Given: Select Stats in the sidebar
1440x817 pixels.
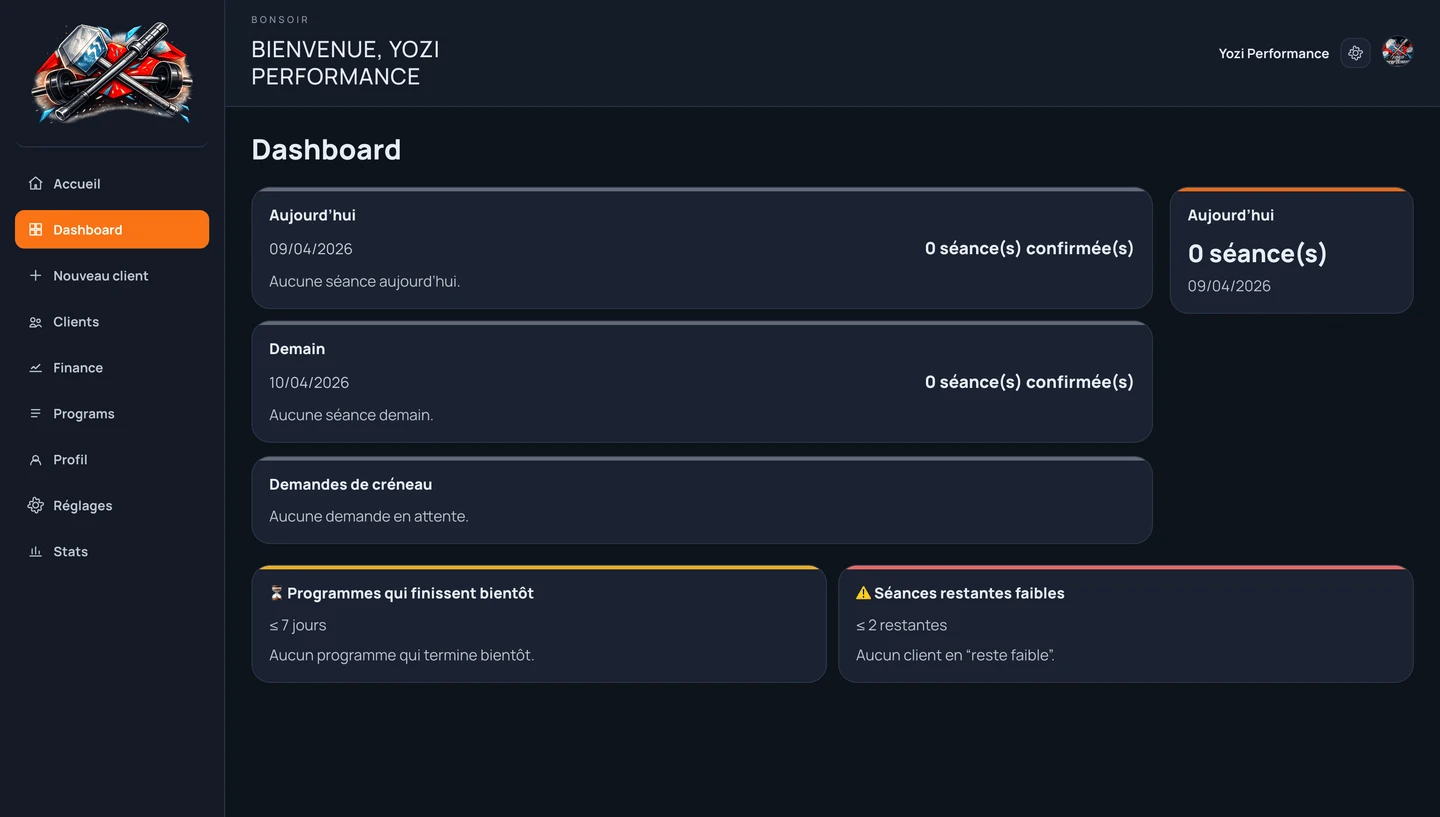Looking at the screenshot, I should pos(71,552).
